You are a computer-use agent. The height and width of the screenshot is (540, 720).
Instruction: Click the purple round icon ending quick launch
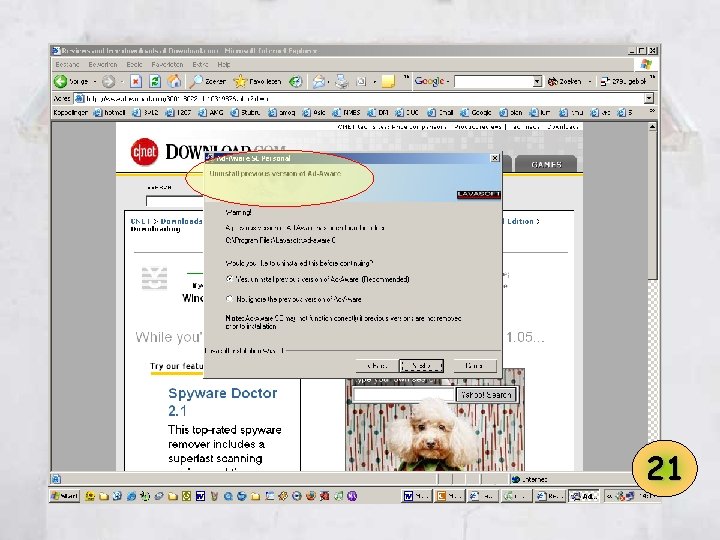click(x=352, y=496)
